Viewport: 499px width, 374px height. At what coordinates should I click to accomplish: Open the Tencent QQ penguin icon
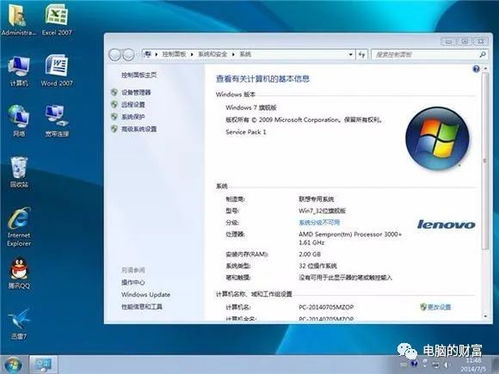[x=19, y=273]
